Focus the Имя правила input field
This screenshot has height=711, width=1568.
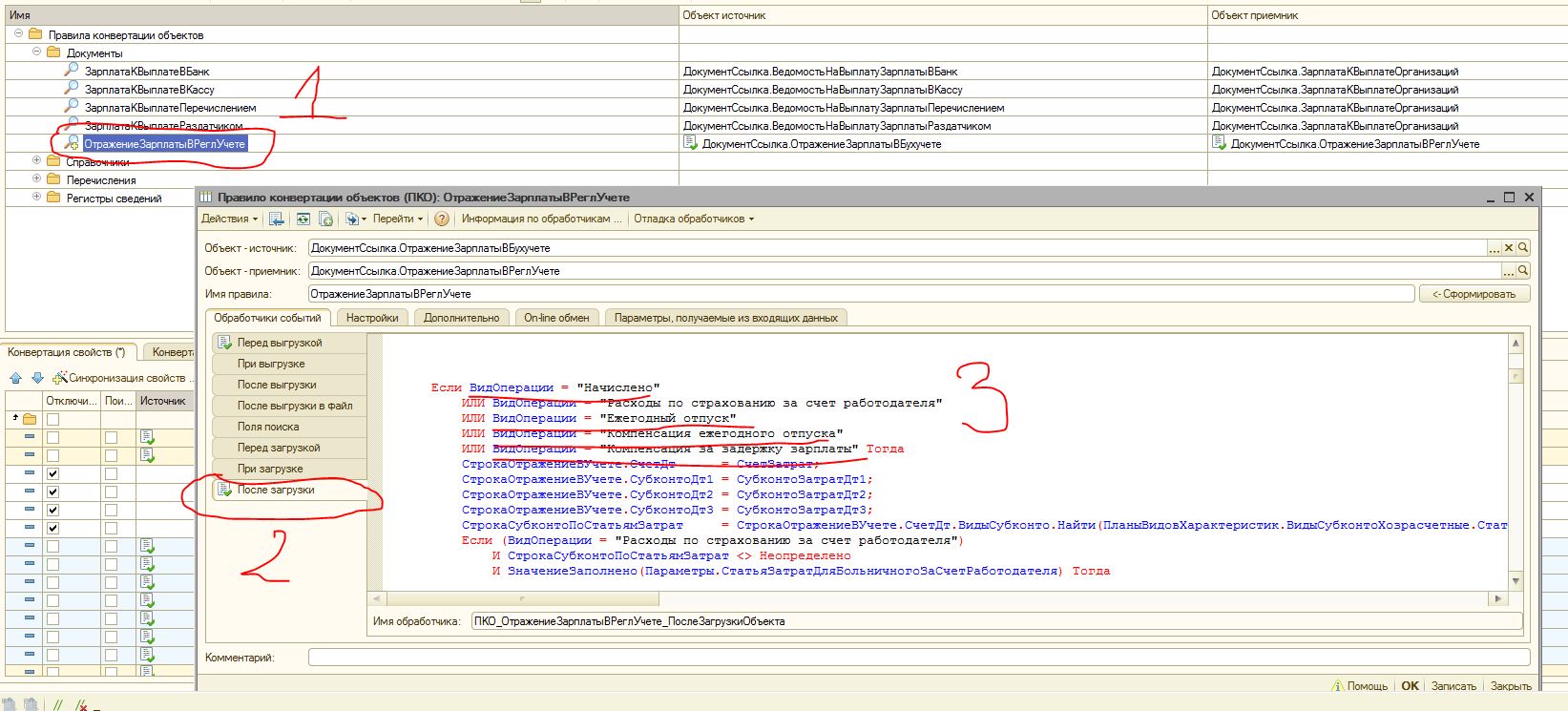click(861, 294)
